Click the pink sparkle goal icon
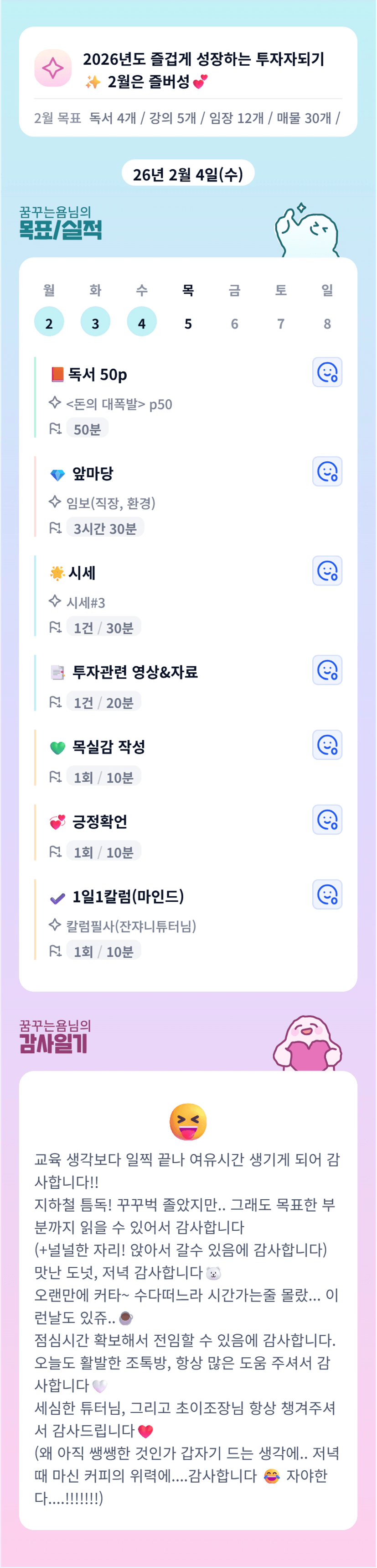This screenshot has width=377, height=1568. 53,68
